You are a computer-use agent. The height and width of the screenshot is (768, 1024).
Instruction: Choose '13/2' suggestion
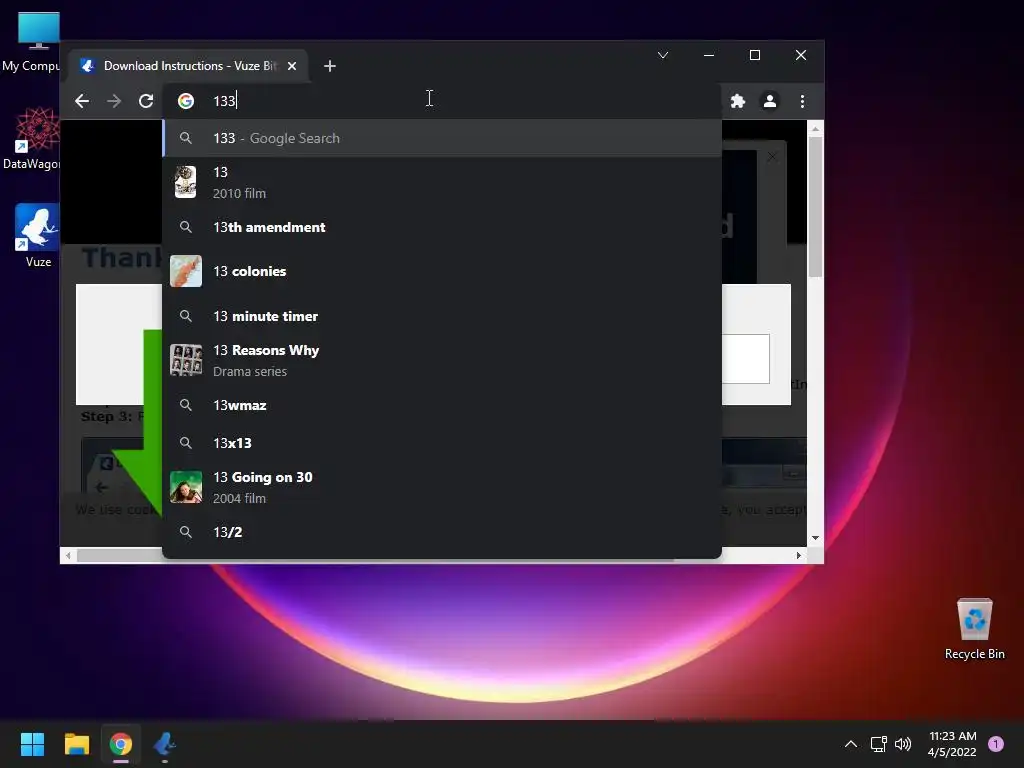point(442,532)
